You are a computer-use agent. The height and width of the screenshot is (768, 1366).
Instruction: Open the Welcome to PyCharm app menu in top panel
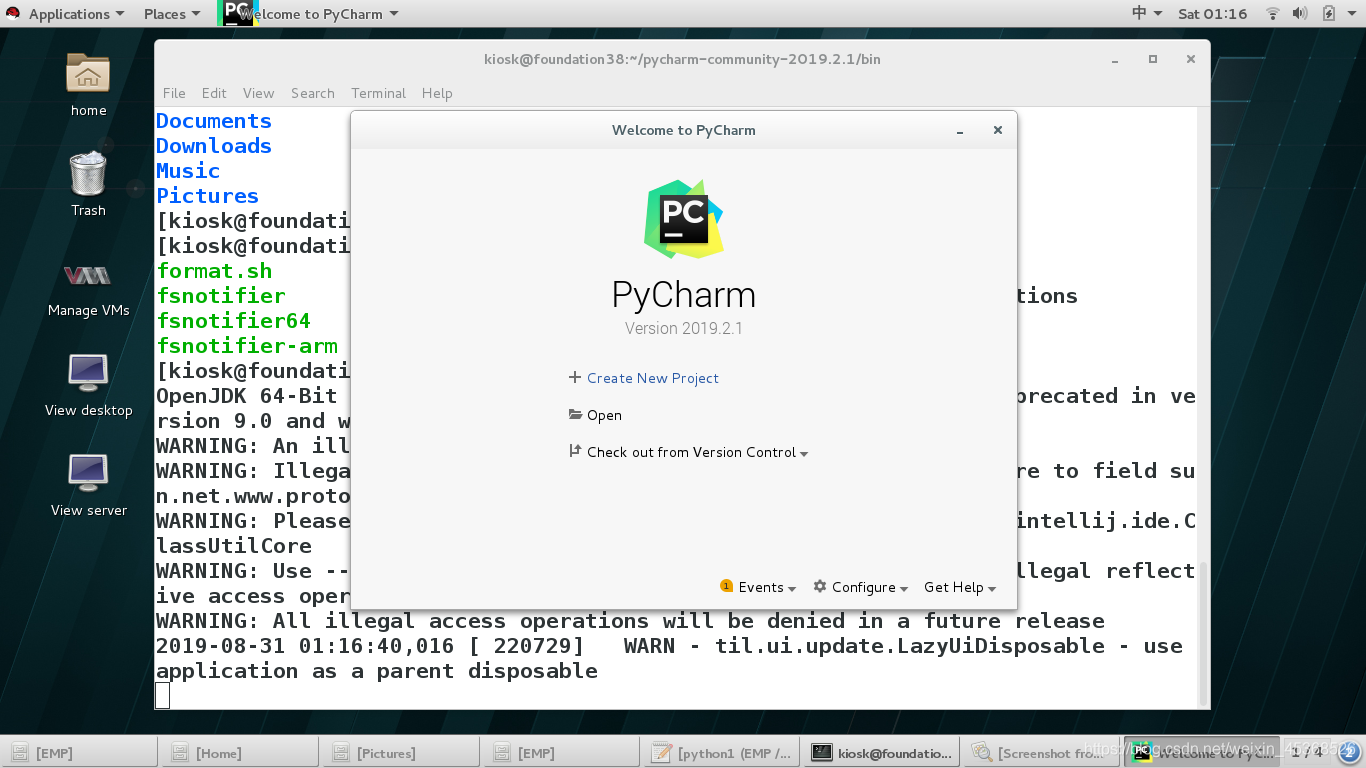pos(309,14)
